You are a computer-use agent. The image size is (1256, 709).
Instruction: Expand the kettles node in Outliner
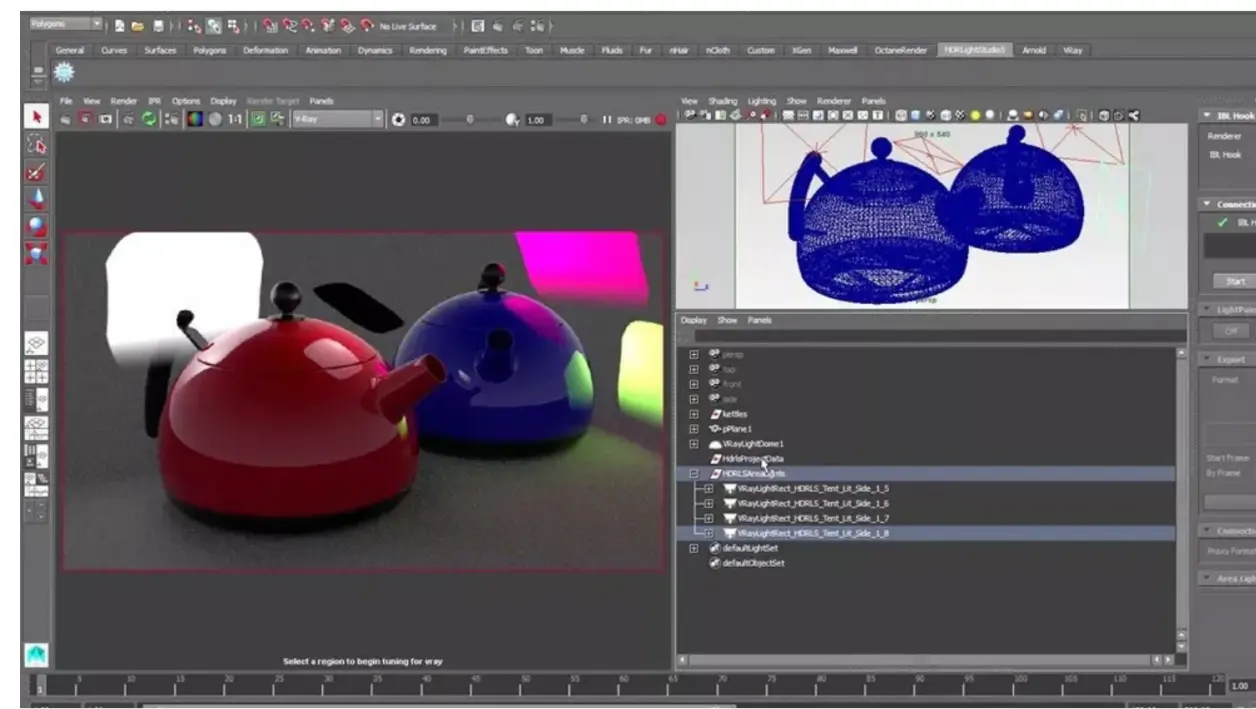tap(694, 414)
